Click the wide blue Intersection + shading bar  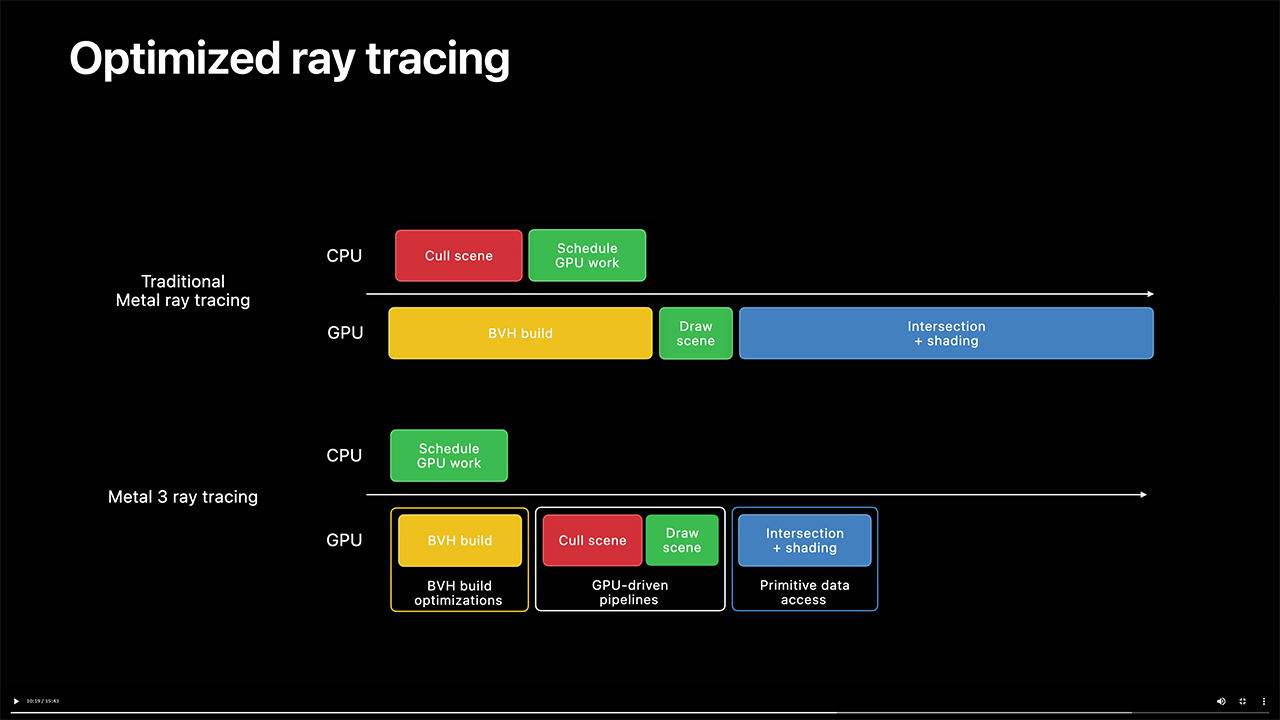coord(946,333)
